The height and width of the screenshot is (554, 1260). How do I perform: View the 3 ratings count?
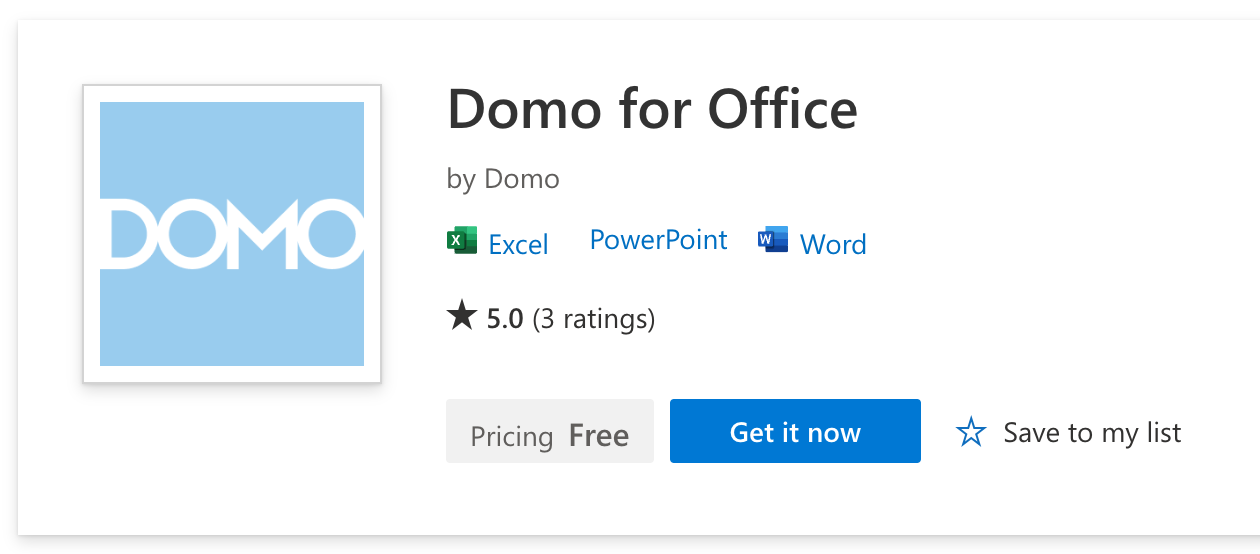(594, 320)
